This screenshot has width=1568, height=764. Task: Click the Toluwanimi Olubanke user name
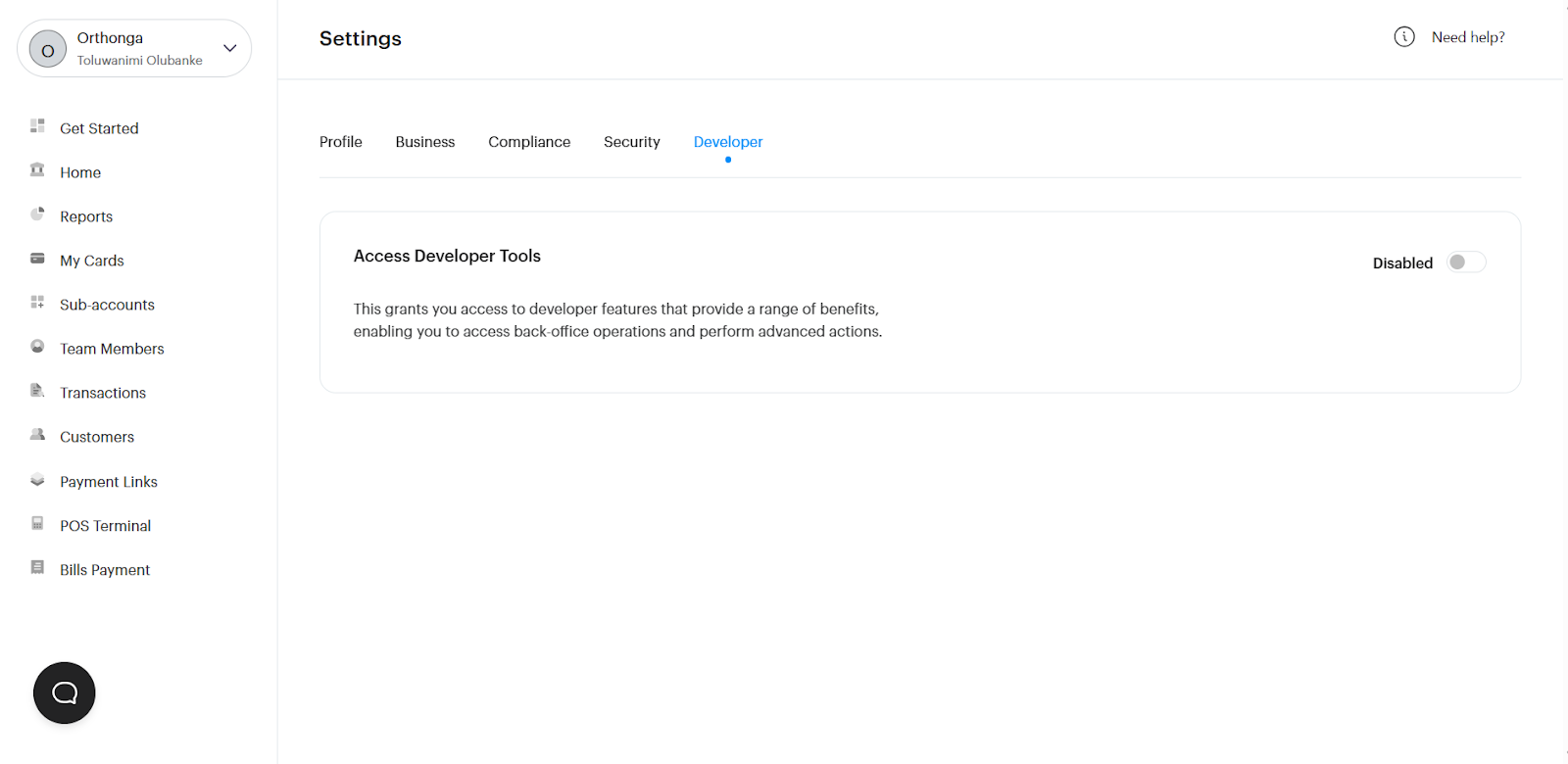[x=140, y=61]
